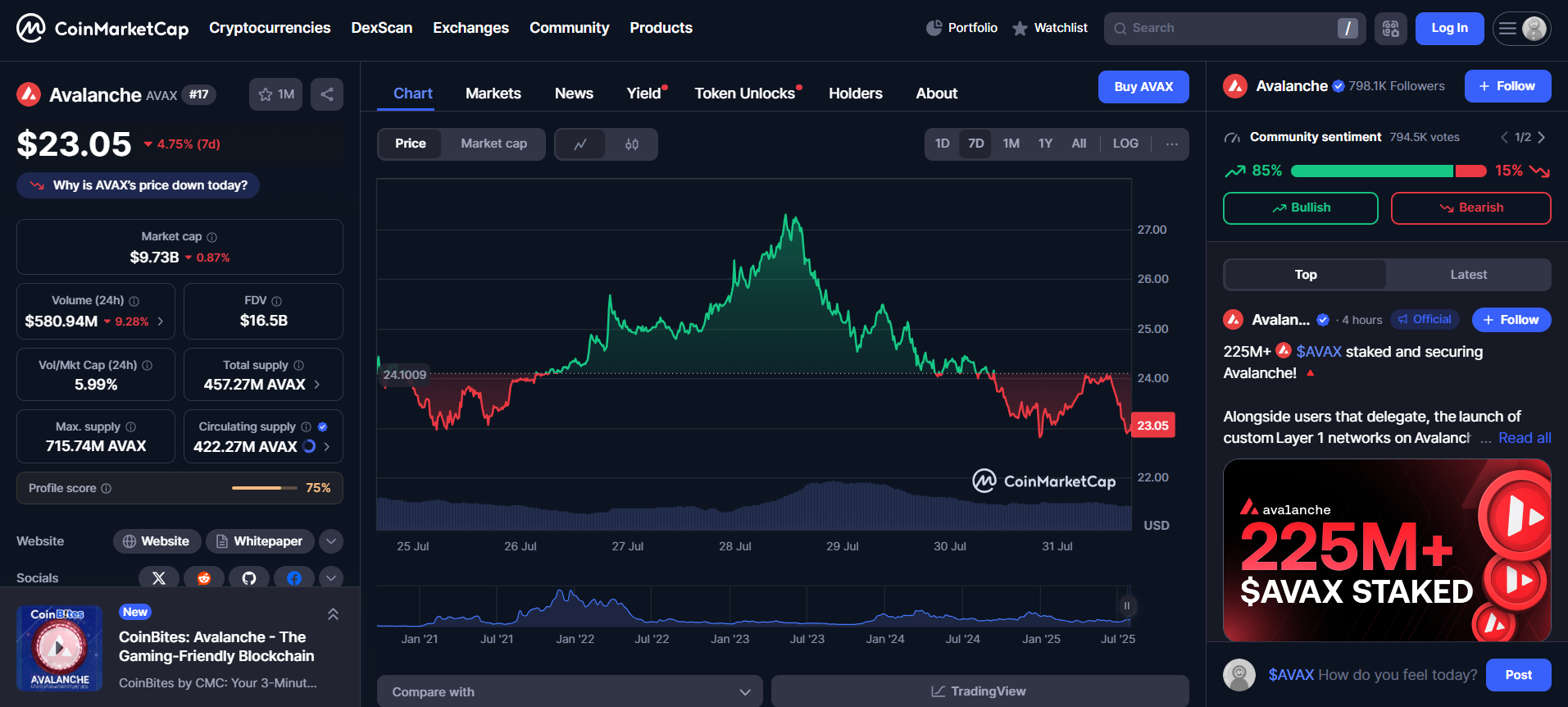Expand more website links chevron
The image size is (1568, 707).
tap(331, 541)
